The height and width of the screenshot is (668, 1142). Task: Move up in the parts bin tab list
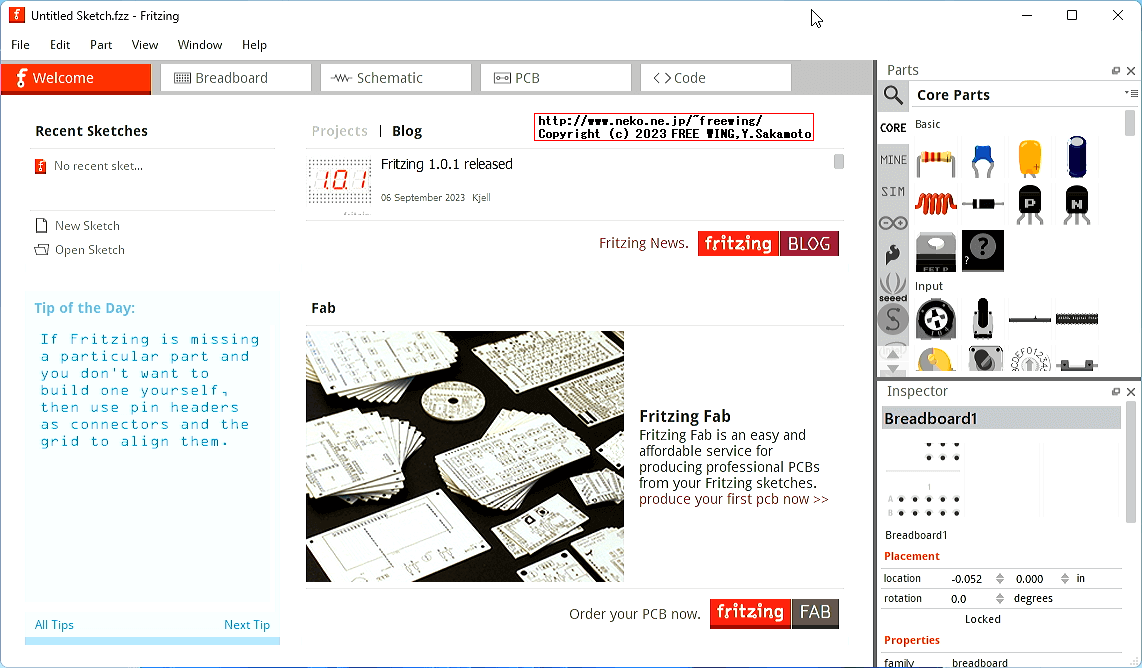point(893,353)
